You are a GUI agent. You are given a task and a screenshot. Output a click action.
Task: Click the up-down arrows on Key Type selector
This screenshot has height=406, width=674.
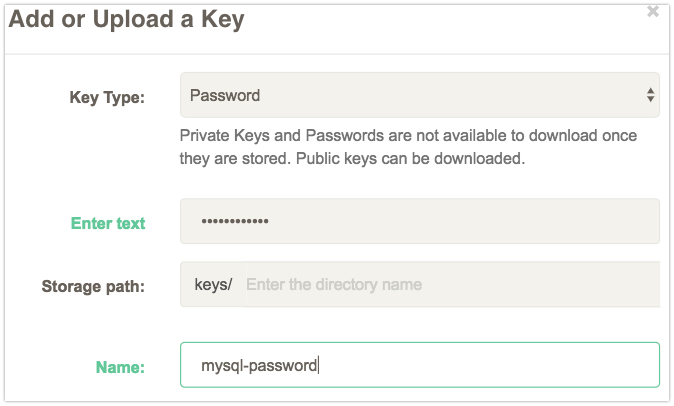650,95
